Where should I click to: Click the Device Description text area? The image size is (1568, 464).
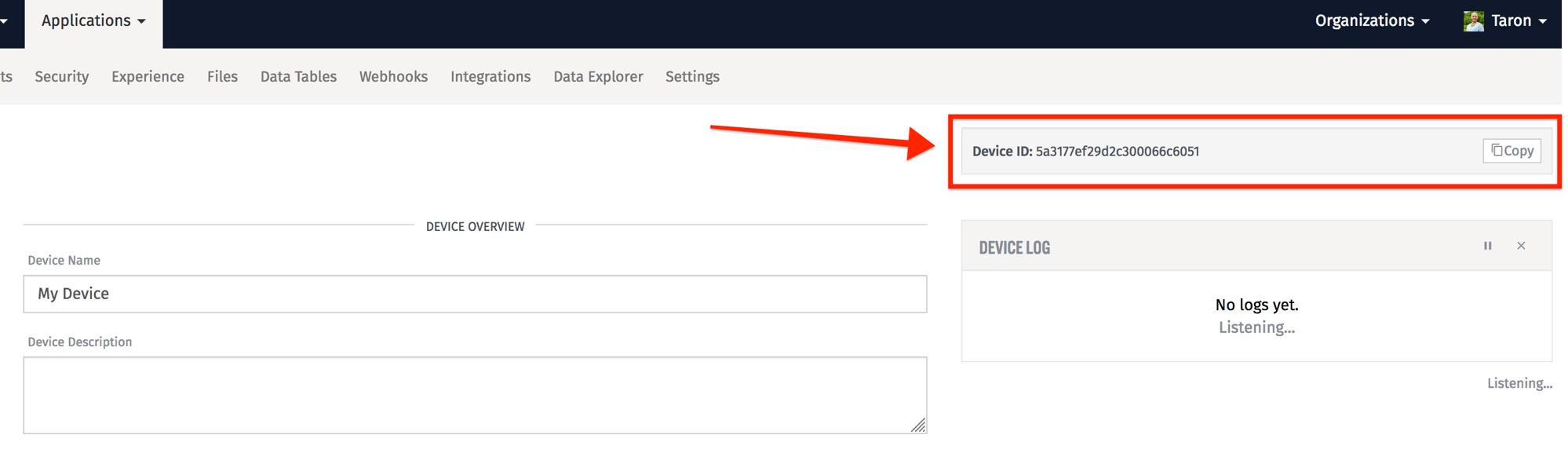475,395
